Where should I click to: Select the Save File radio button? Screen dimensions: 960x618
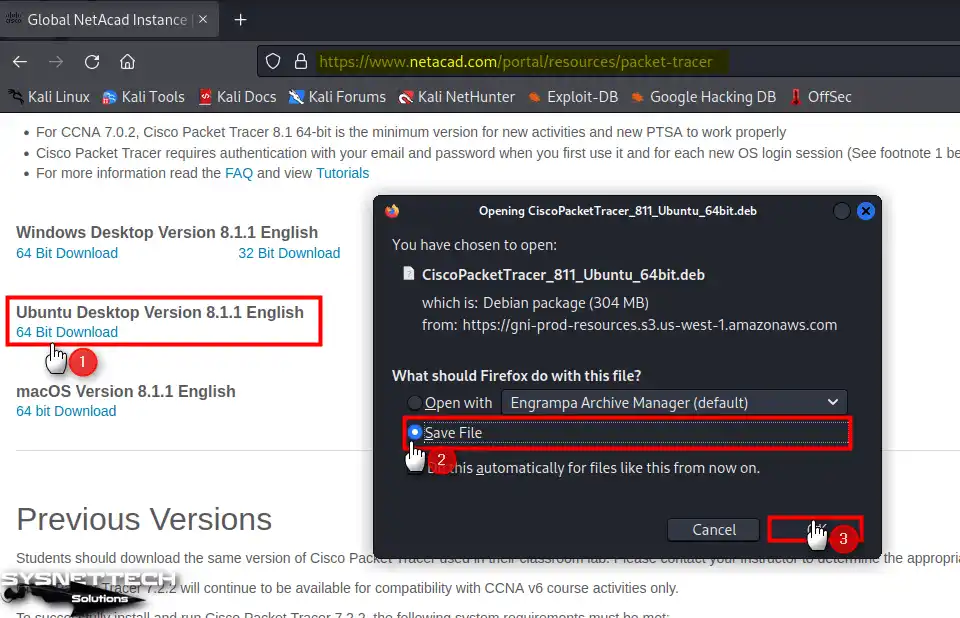click(x=414, y=432)
